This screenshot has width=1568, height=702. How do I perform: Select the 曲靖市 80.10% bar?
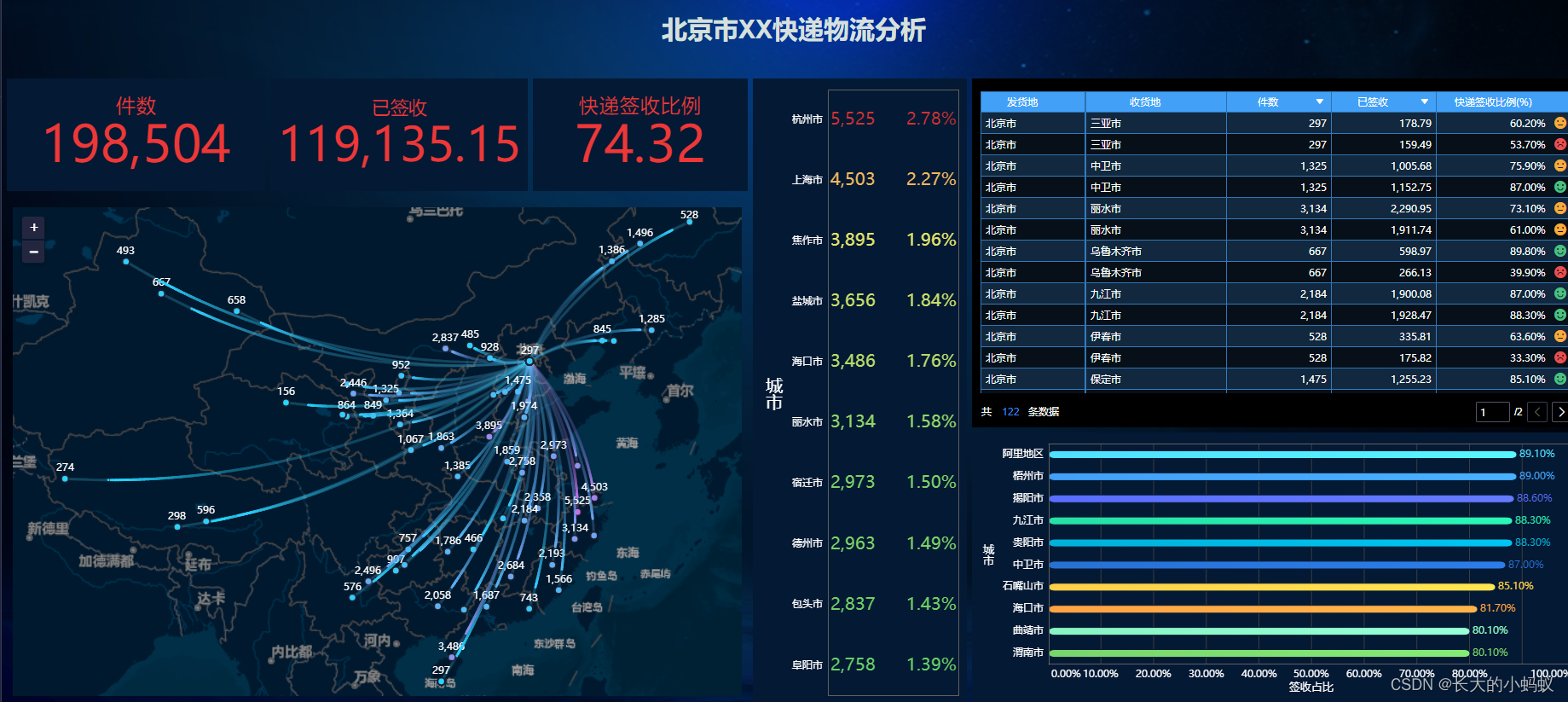point(1259,630)
